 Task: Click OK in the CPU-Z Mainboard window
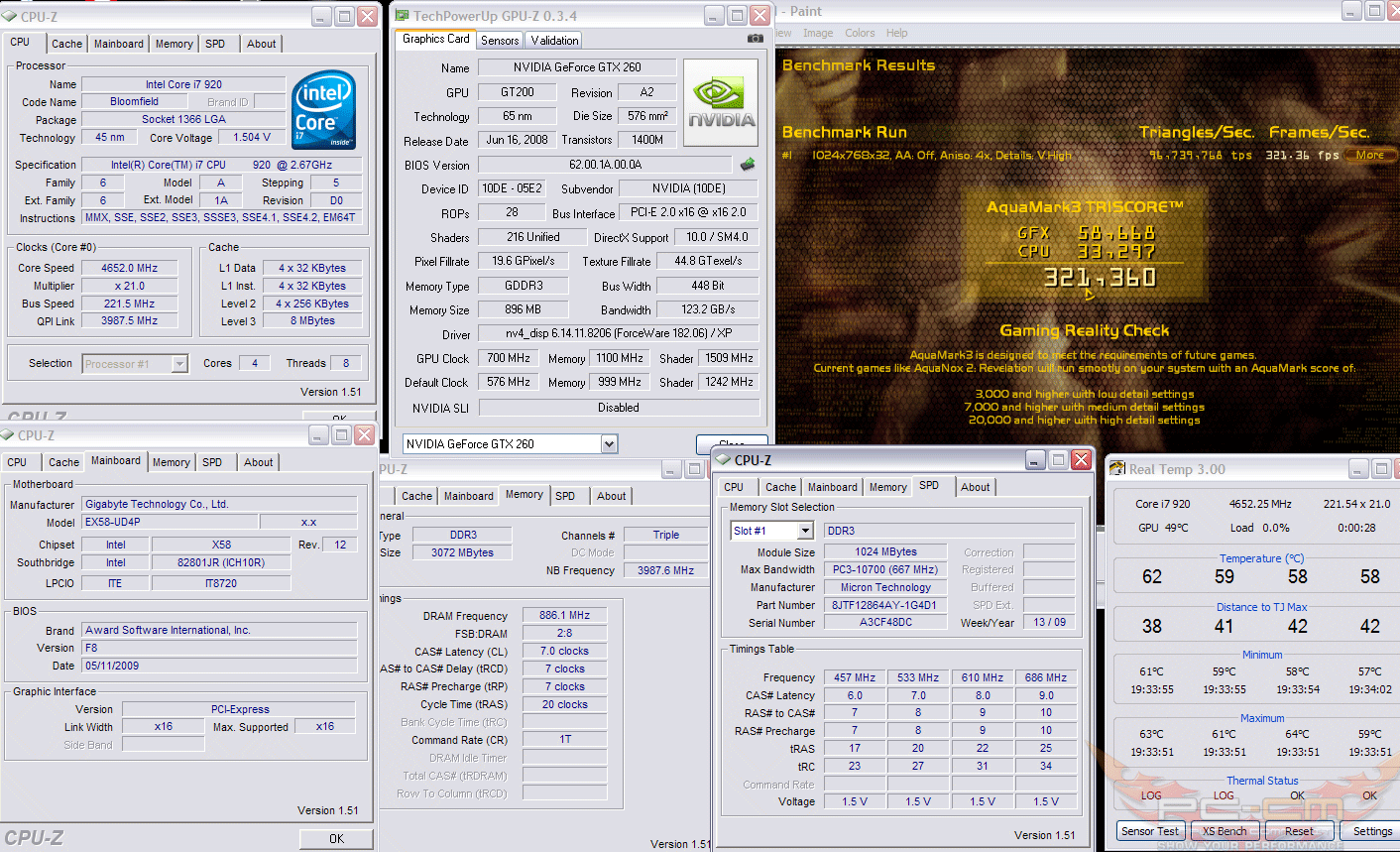(x=337, y=838)
